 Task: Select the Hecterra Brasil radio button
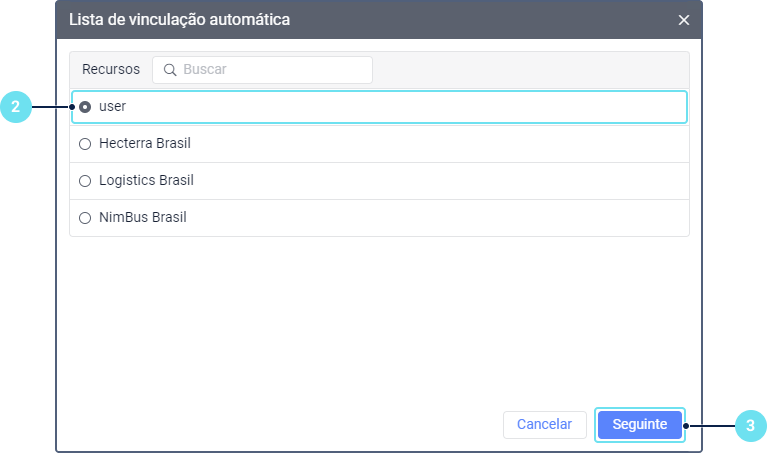pyautogui.click(x=85, y=144)
